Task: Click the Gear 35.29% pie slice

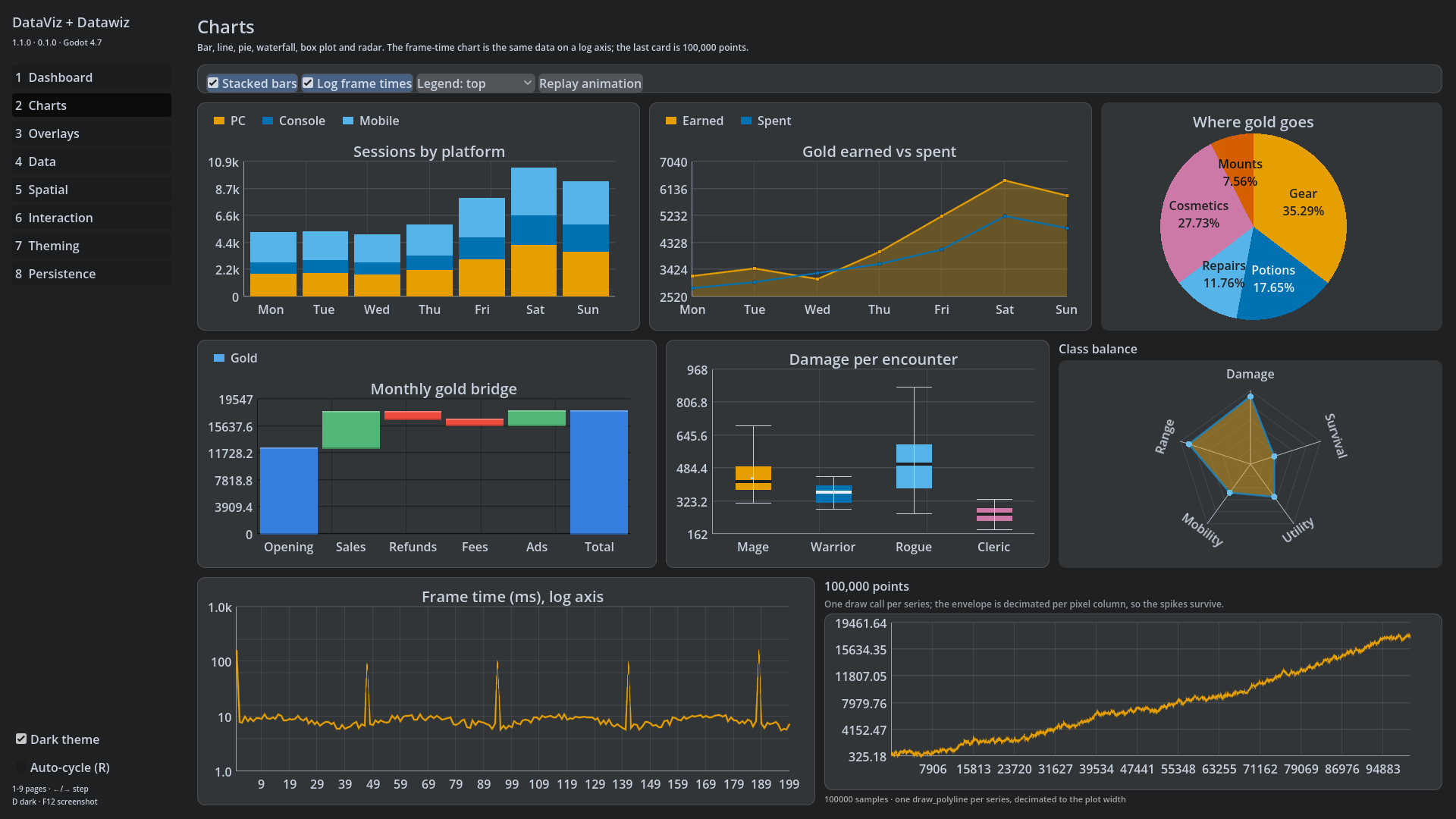Action: point(1303,202)
